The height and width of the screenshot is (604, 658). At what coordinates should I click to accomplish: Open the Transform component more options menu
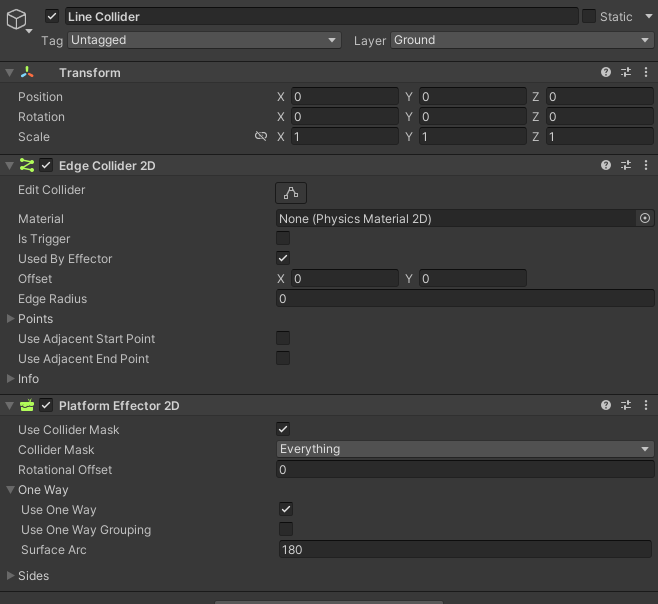(645, 73)
